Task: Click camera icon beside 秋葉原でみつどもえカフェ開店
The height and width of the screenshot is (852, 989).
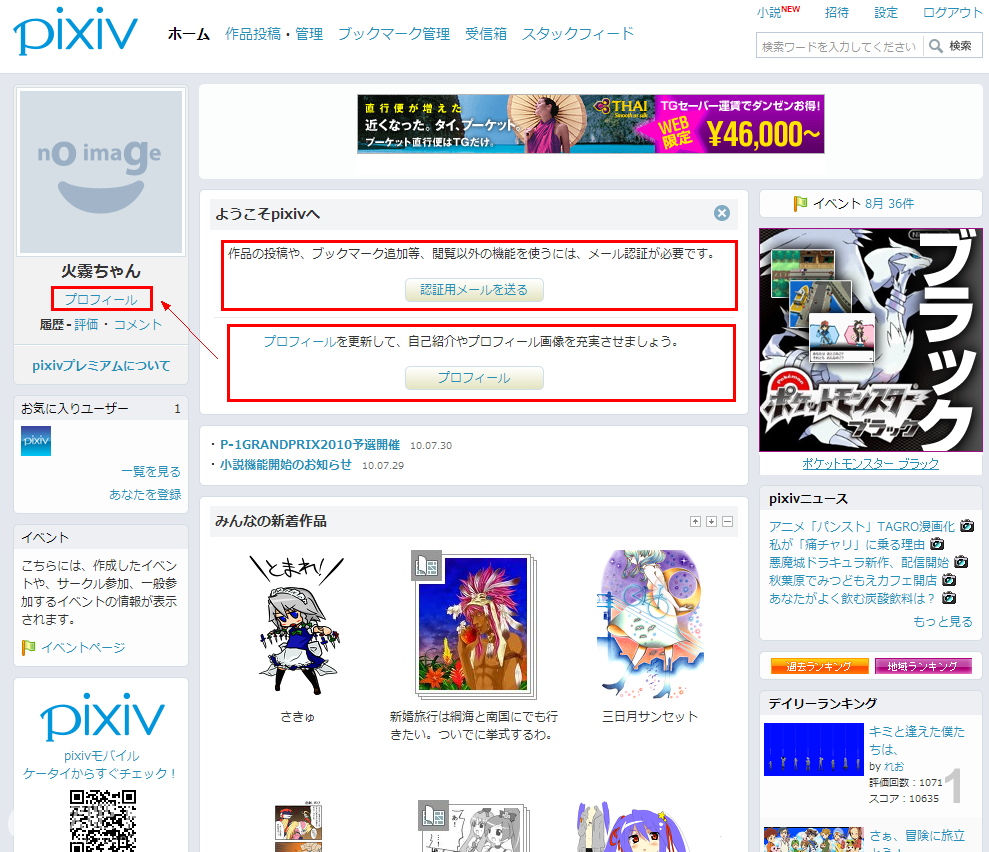Action: (949, 580)
